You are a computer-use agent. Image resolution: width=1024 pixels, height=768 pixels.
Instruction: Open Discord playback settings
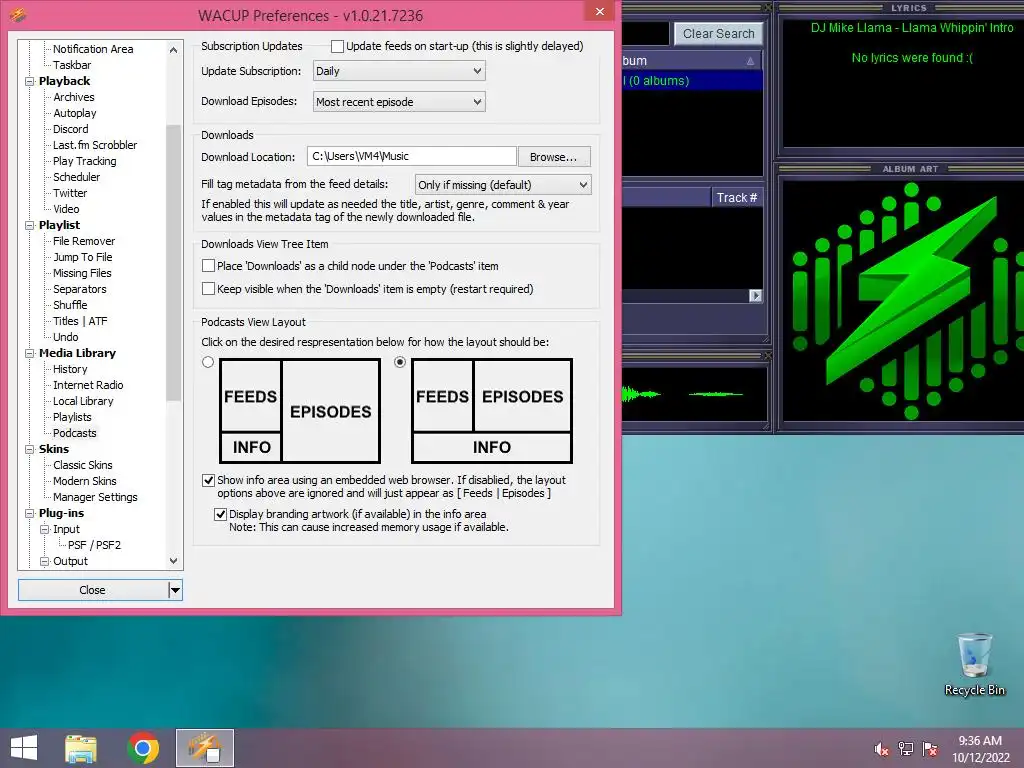(71, 129)
